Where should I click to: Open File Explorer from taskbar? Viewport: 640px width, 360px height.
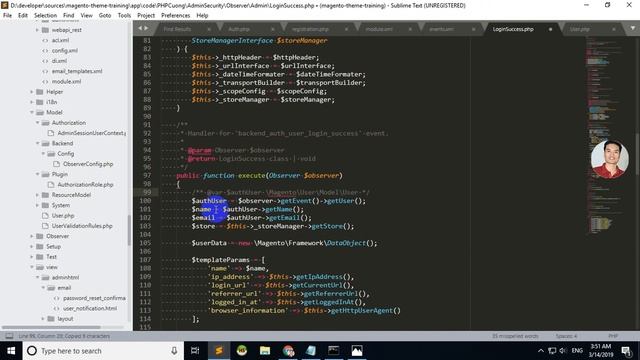265,351
